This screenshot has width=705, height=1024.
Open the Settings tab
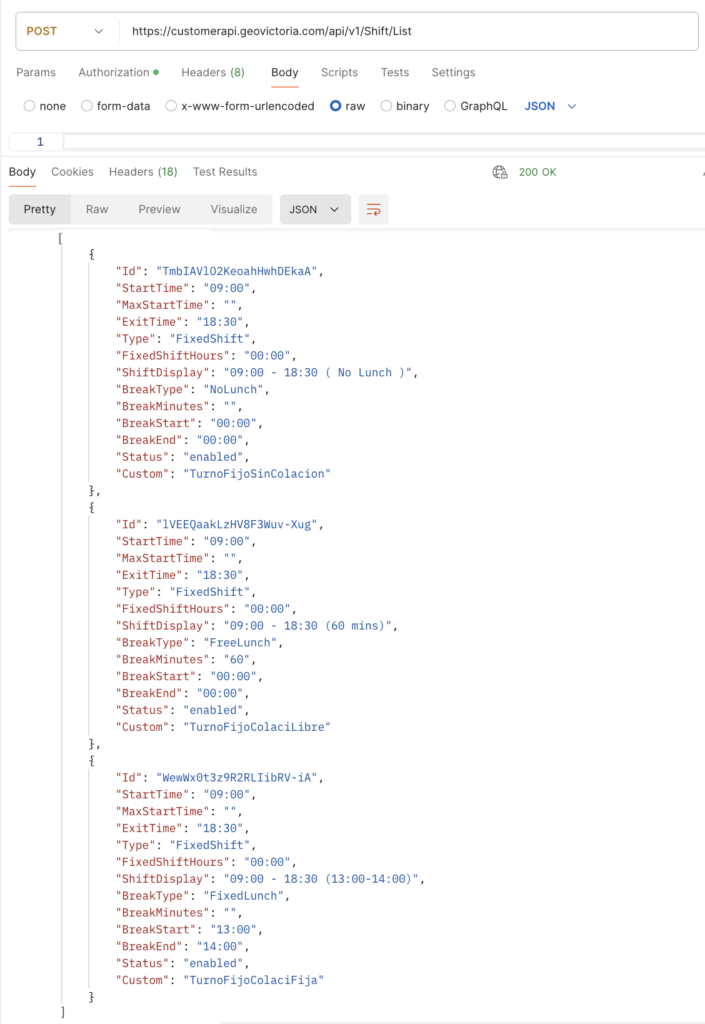453,72
